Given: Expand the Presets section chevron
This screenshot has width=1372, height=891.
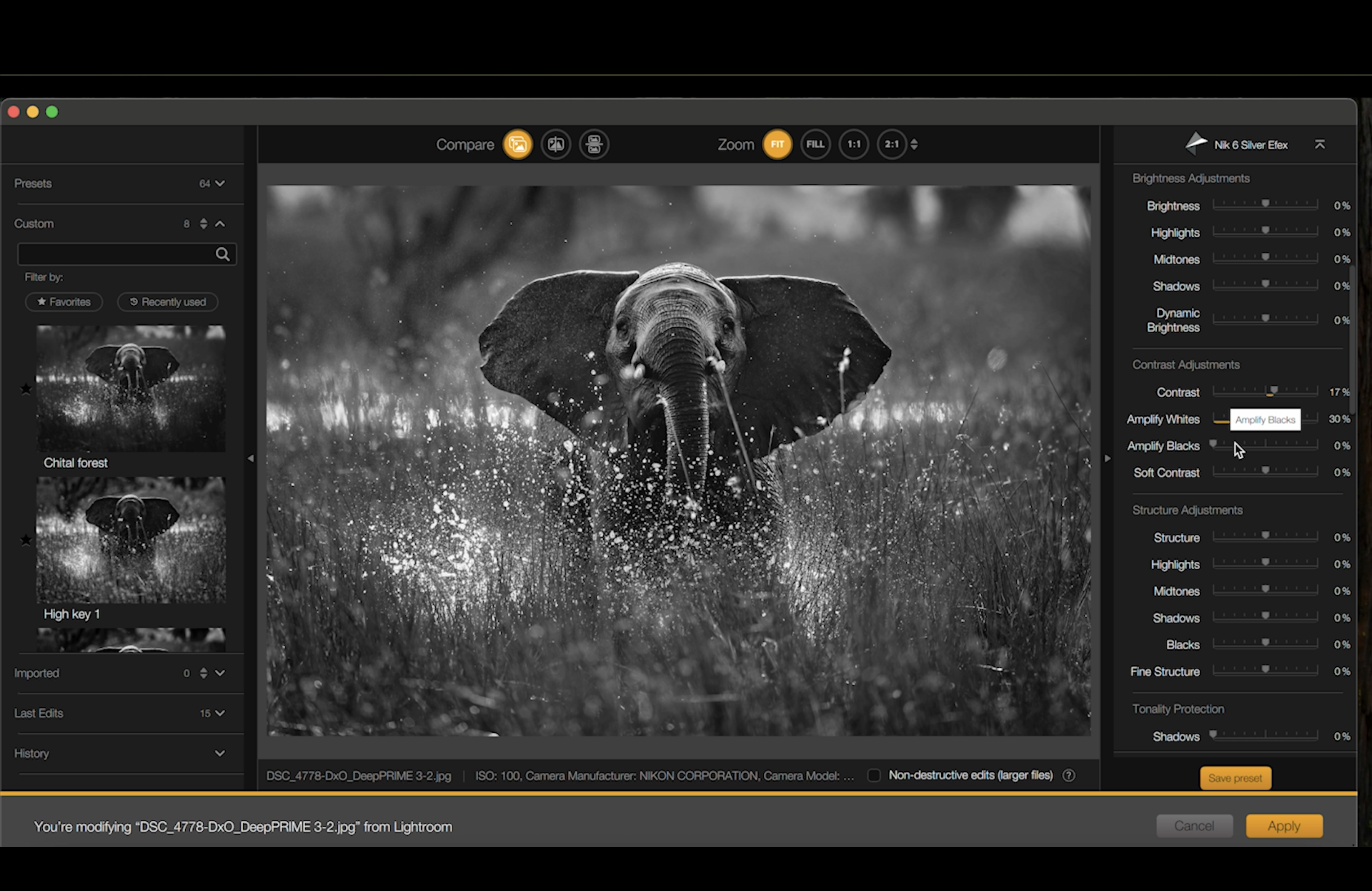Looking at the screenshot, I should point(220,183).
